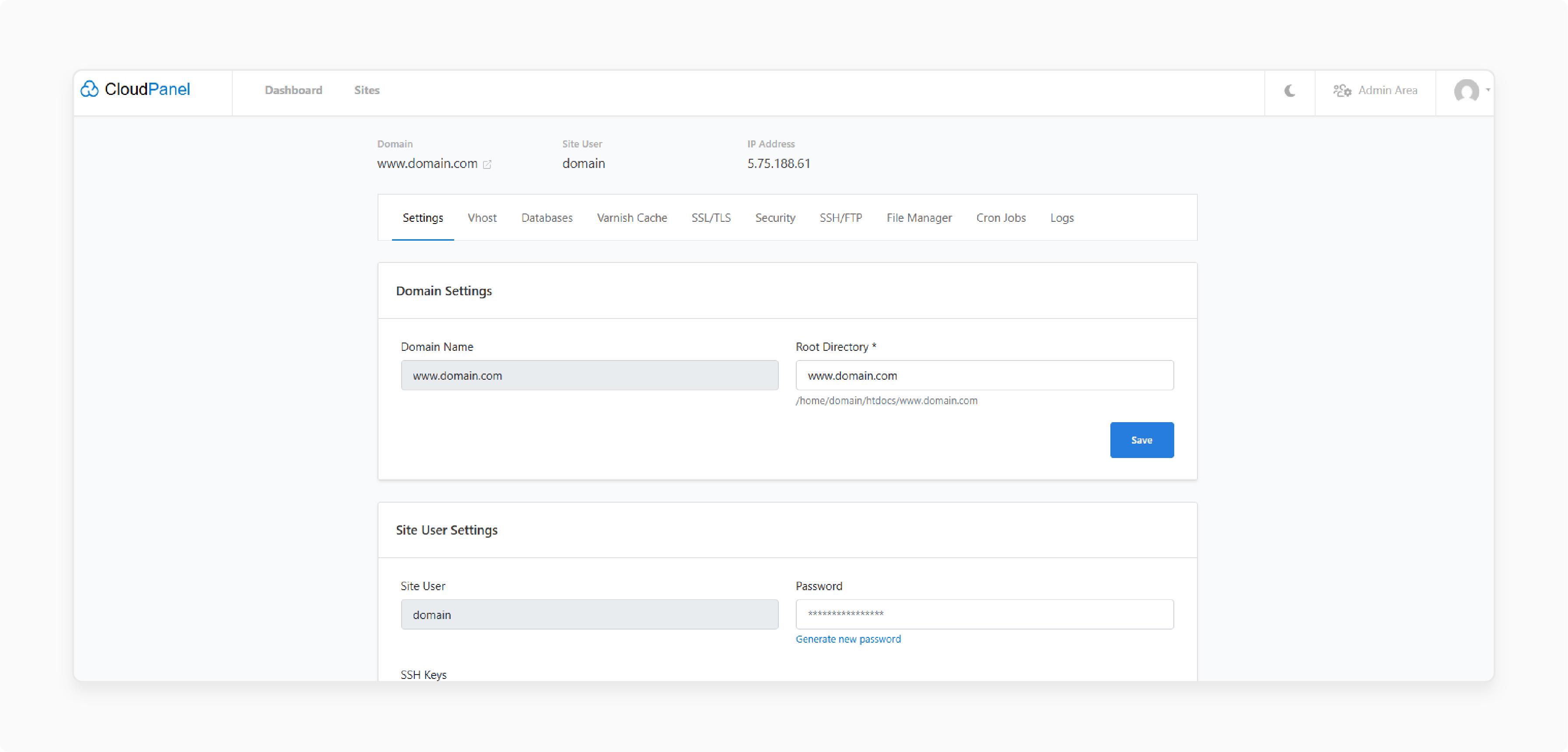This screenshot has width=1568, height=752.
Task: Click the user avatar icon
Action: pos(1466,91)
